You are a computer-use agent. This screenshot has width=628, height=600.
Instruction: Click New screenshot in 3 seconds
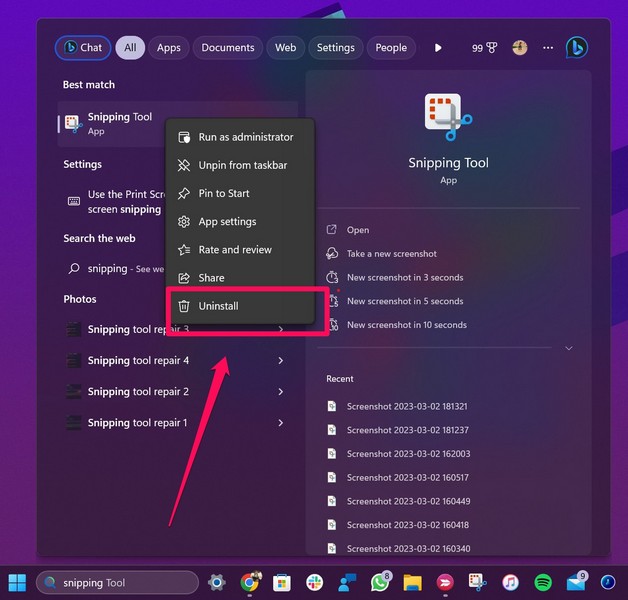404,277
